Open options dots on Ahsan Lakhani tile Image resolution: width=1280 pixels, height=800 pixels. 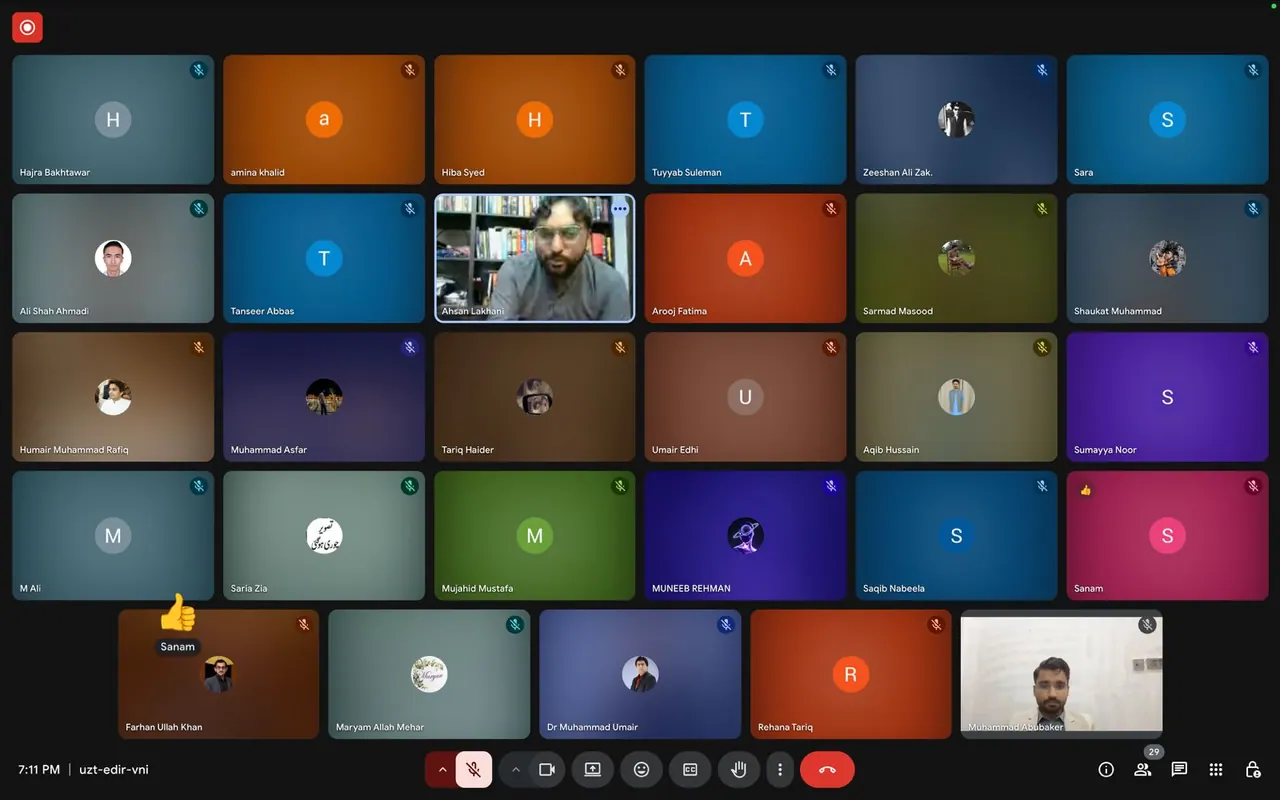(620, 209)
